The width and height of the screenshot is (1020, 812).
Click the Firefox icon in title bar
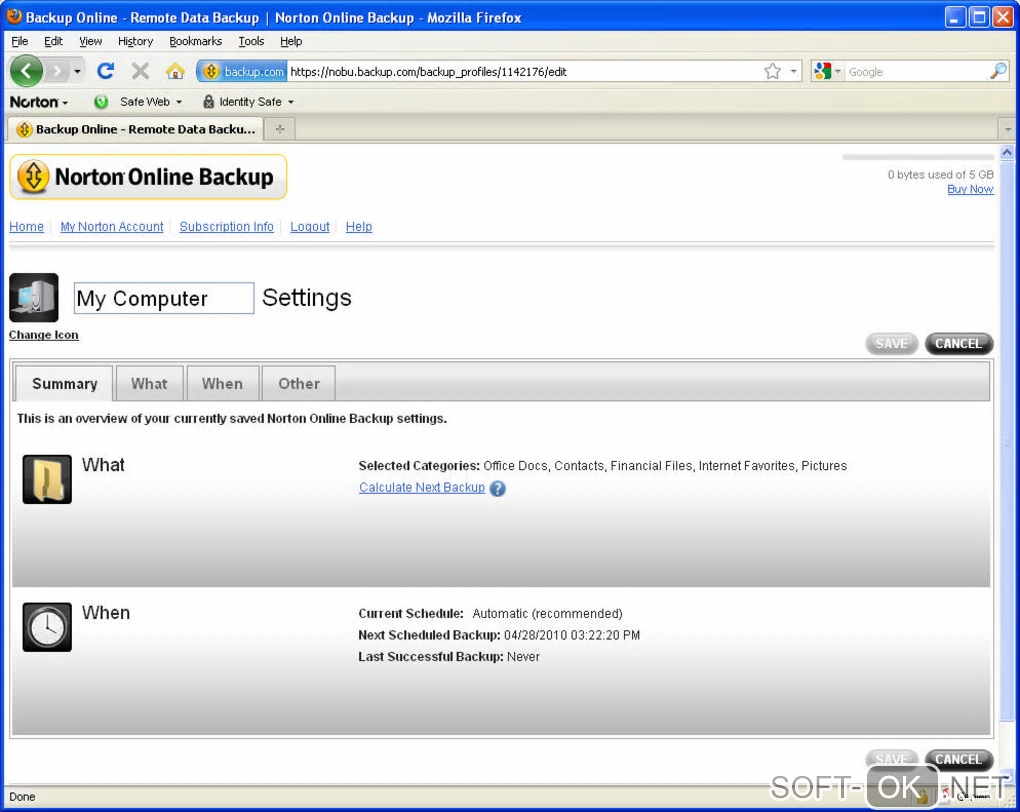14,17
